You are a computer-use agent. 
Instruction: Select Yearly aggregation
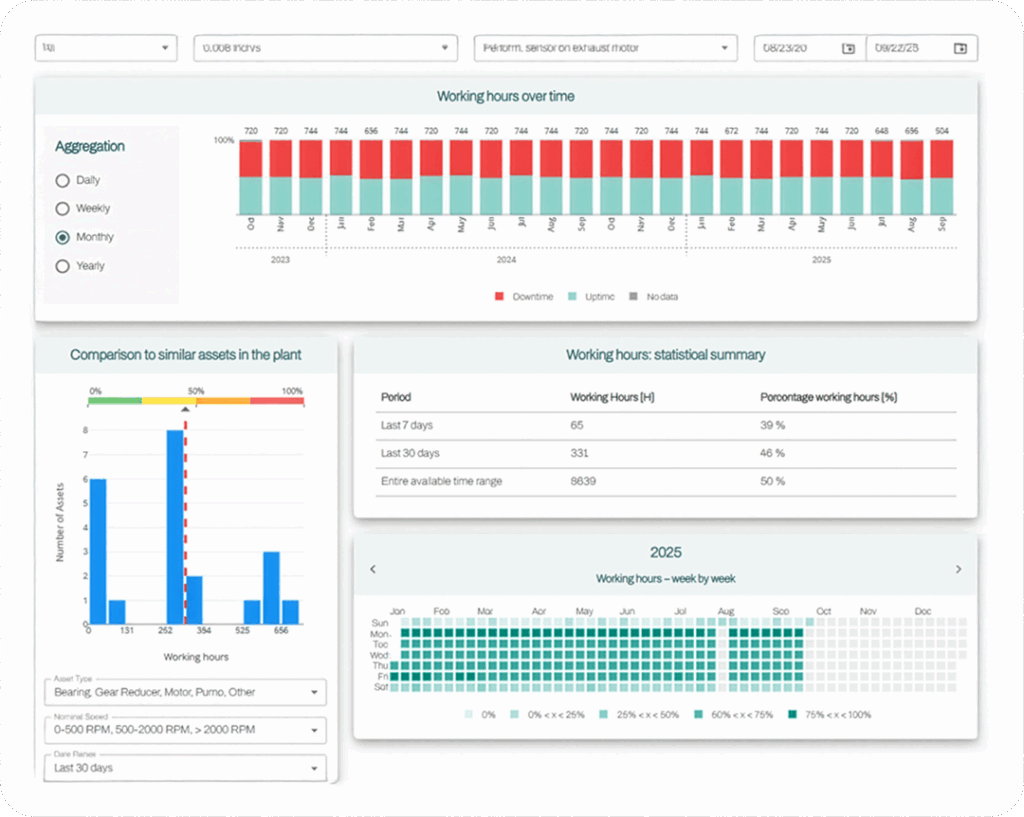[63, 266]
